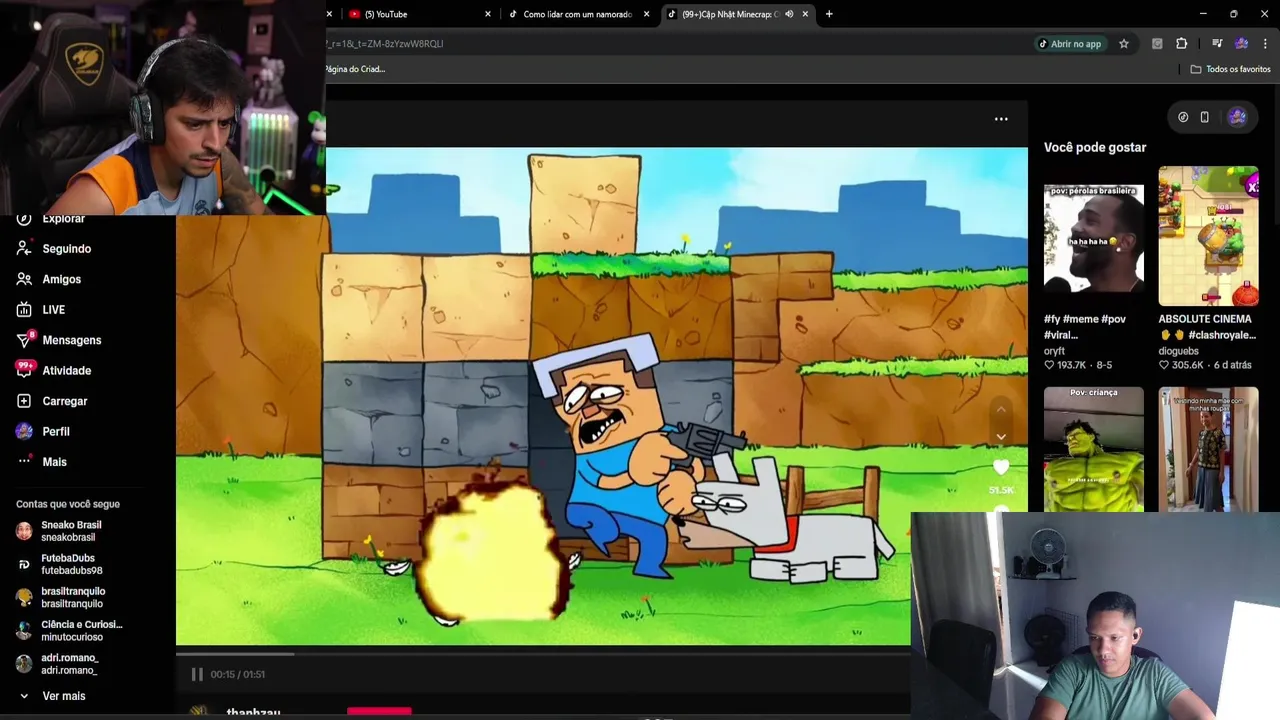Open the adri.romano_ account
The width and height of the screenshot is (1280, 720).
coord(69,663)
